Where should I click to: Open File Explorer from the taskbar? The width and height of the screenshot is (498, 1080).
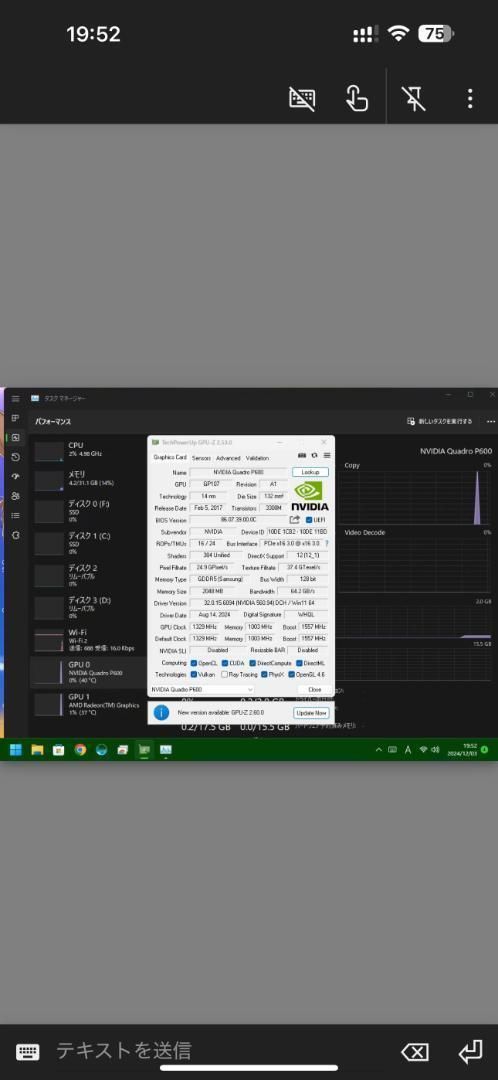pos(37,749)
